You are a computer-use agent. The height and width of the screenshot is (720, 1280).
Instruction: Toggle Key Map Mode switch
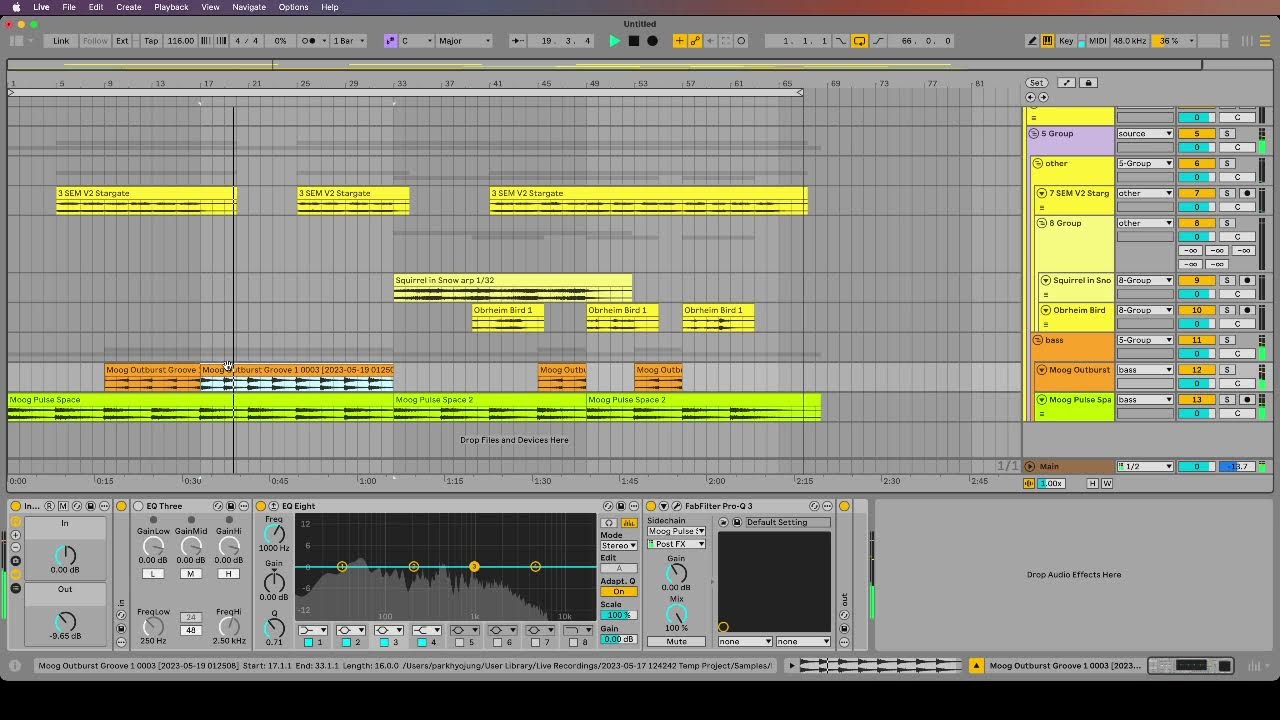pos(1066,41)
